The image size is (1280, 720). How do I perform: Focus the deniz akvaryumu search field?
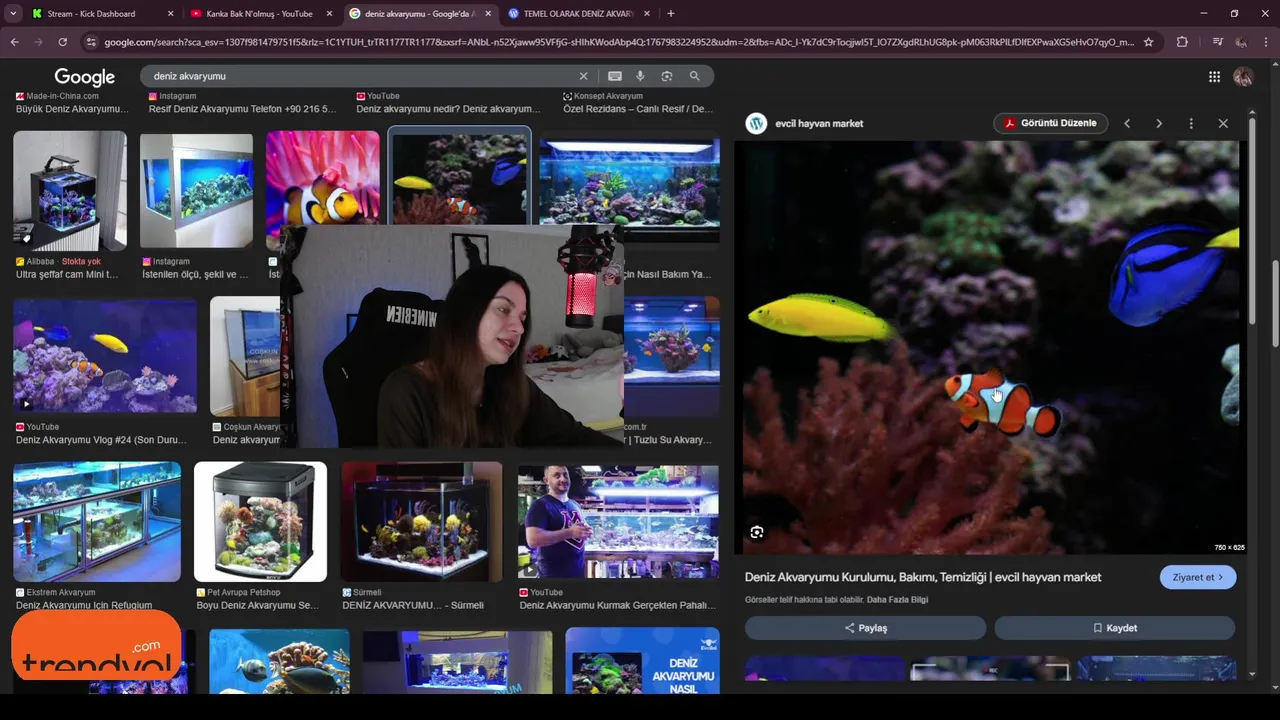point(360,76)
